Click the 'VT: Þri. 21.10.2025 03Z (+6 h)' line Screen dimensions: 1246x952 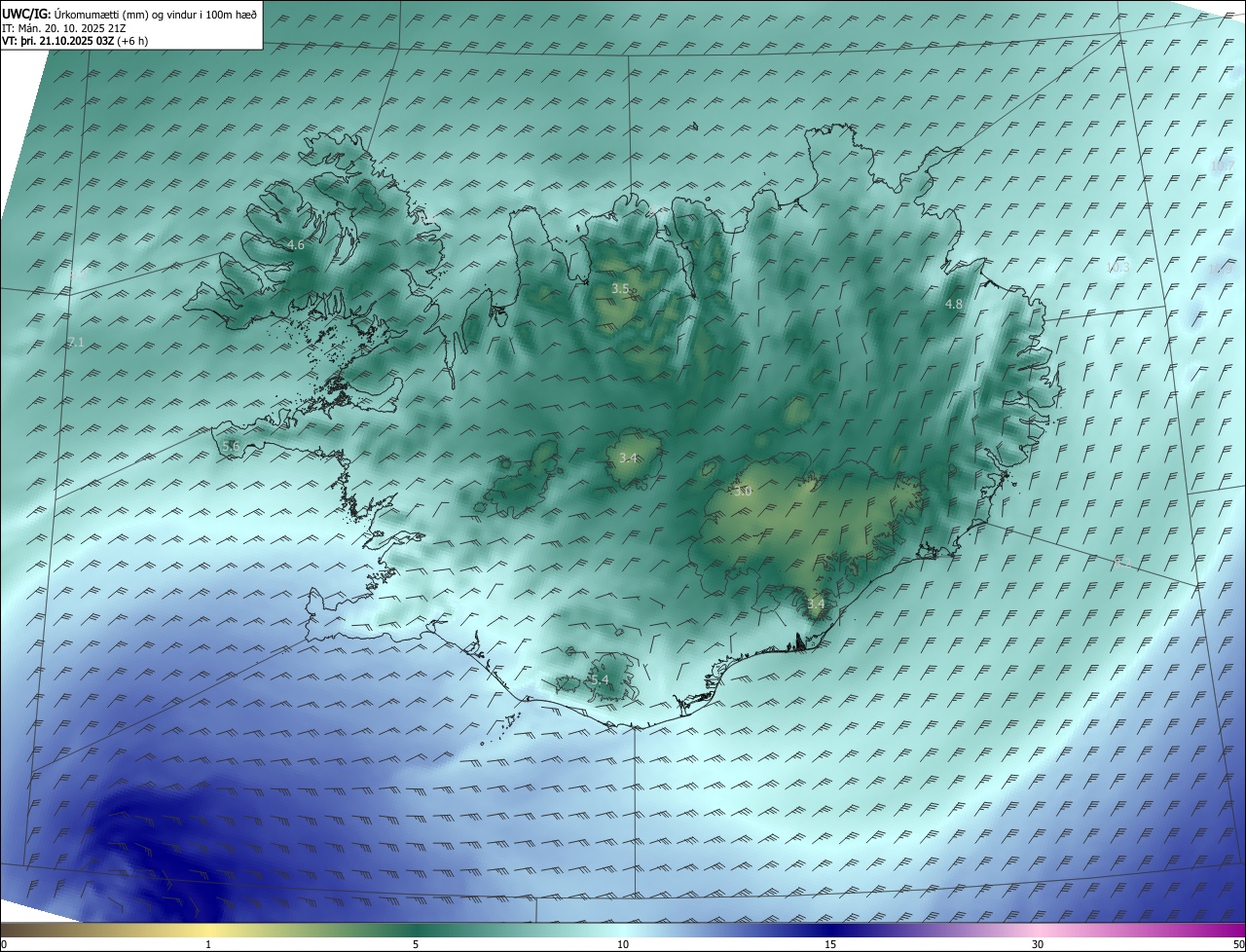click(76, 41)
